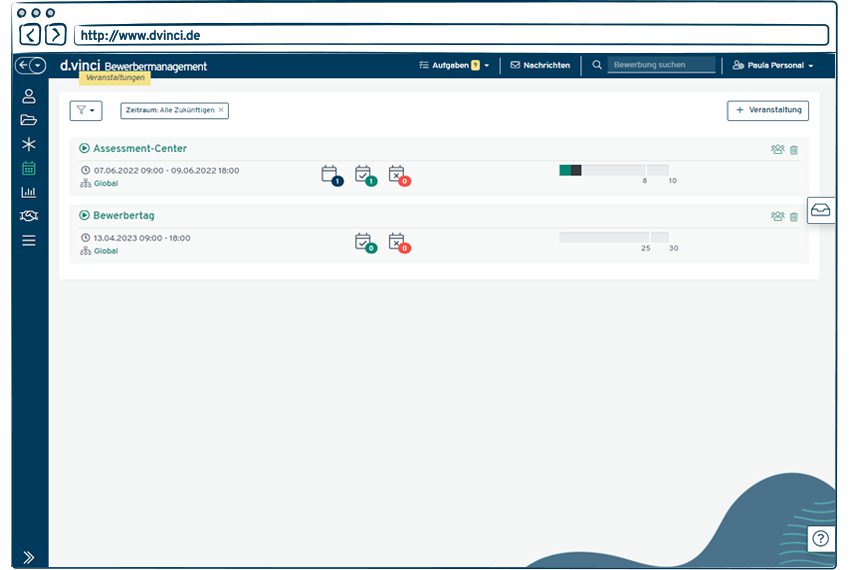Click the Zeitraum: Alle Zukünftigen filter chip
The image size is (850, 570).
[x=174, y=110]
